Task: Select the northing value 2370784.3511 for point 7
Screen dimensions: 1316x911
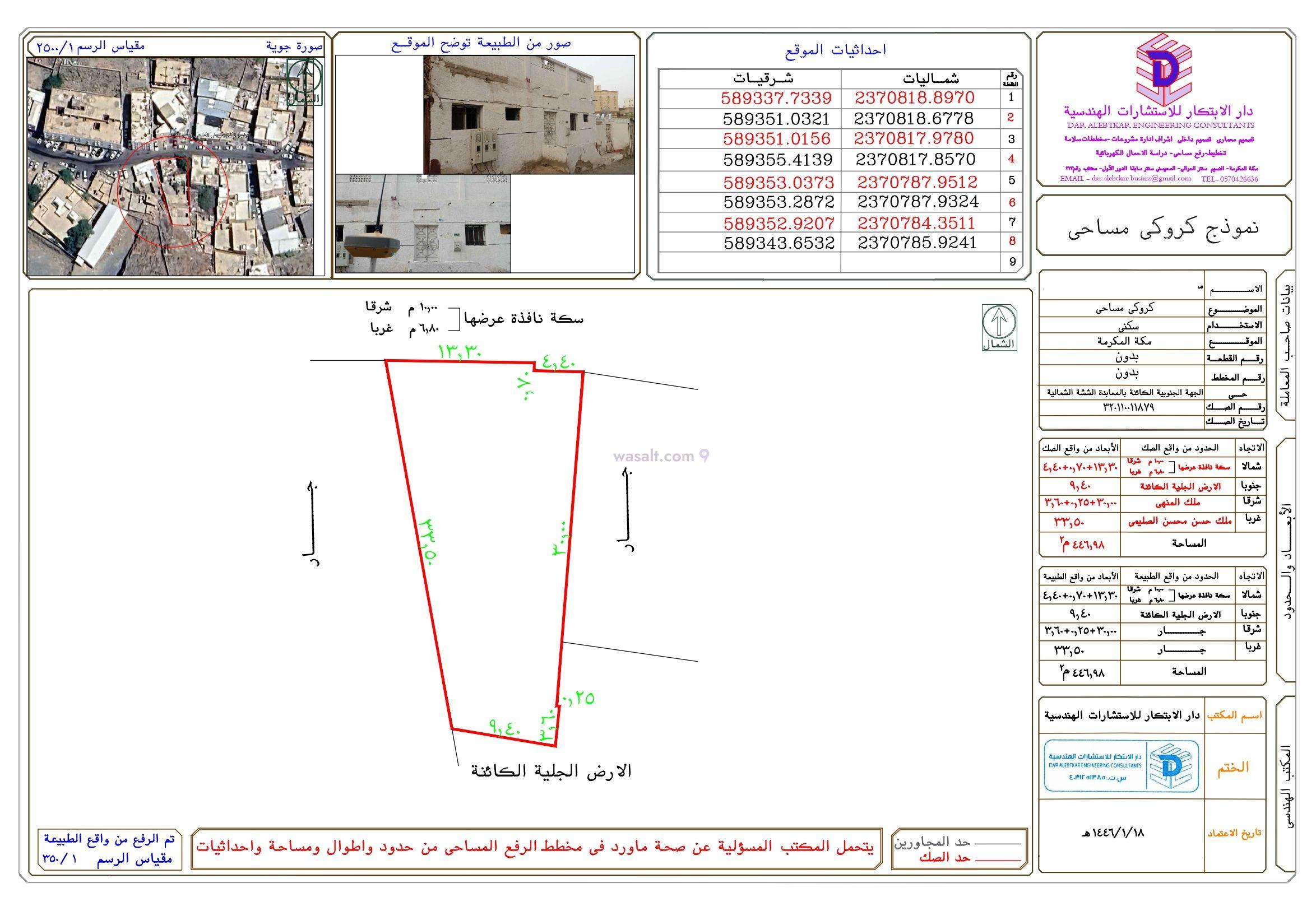Action: click(916, 222)
